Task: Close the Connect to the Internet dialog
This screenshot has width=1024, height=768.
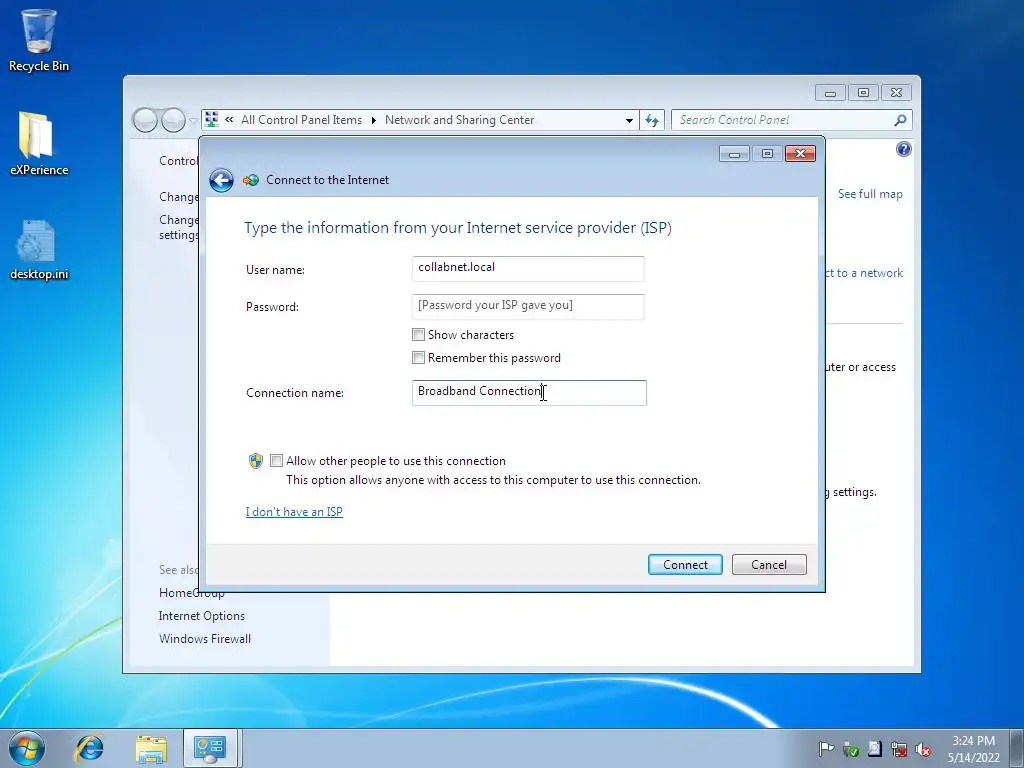Action: (x=800, y=153)
